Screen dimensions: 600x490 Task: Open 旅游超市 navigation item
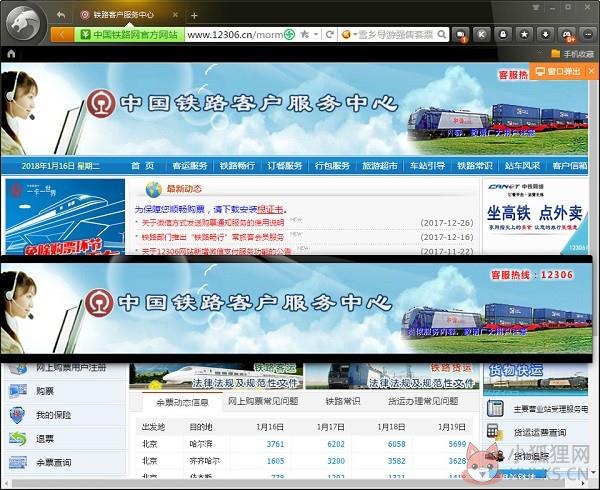380,166
